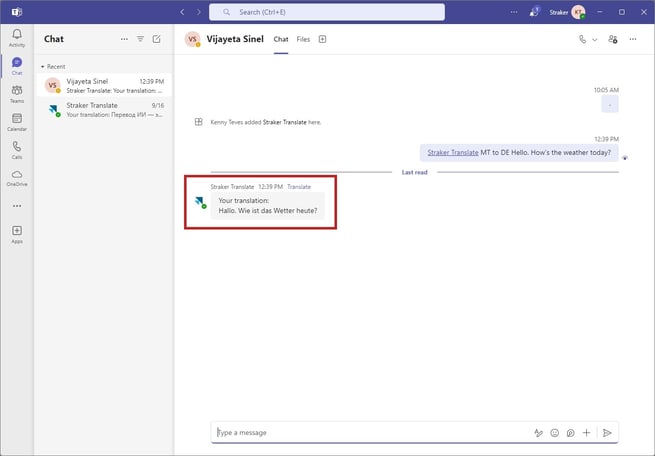
Task: Open the Teams section
Action: [x=17, y=94]
